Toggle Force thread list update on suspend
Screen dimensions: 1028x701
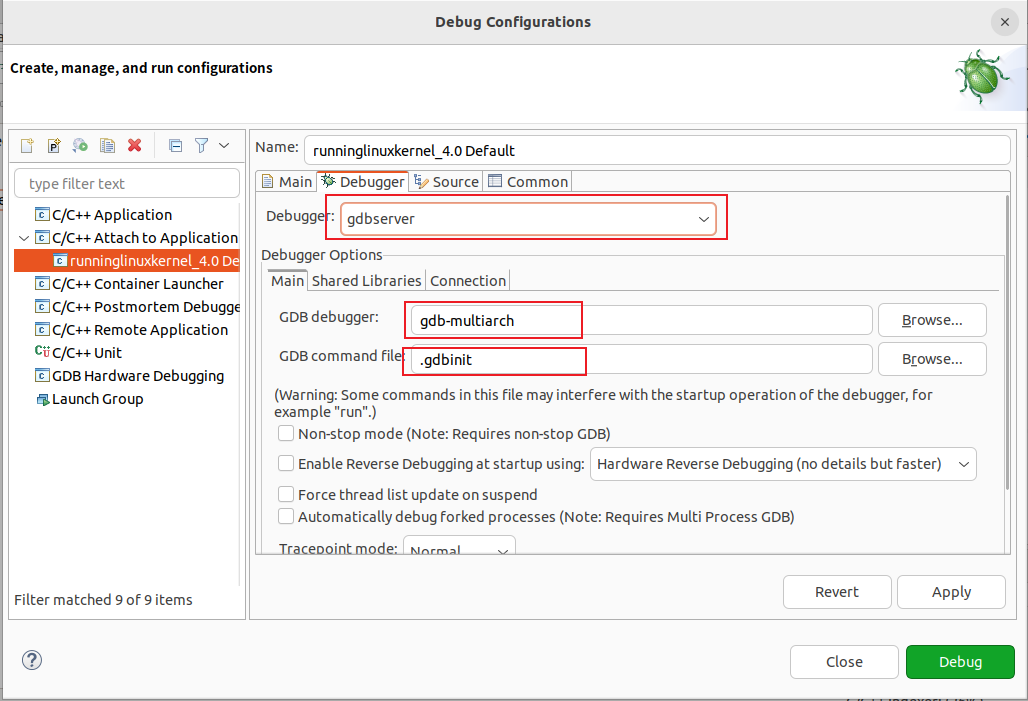(x=287, y=494)
